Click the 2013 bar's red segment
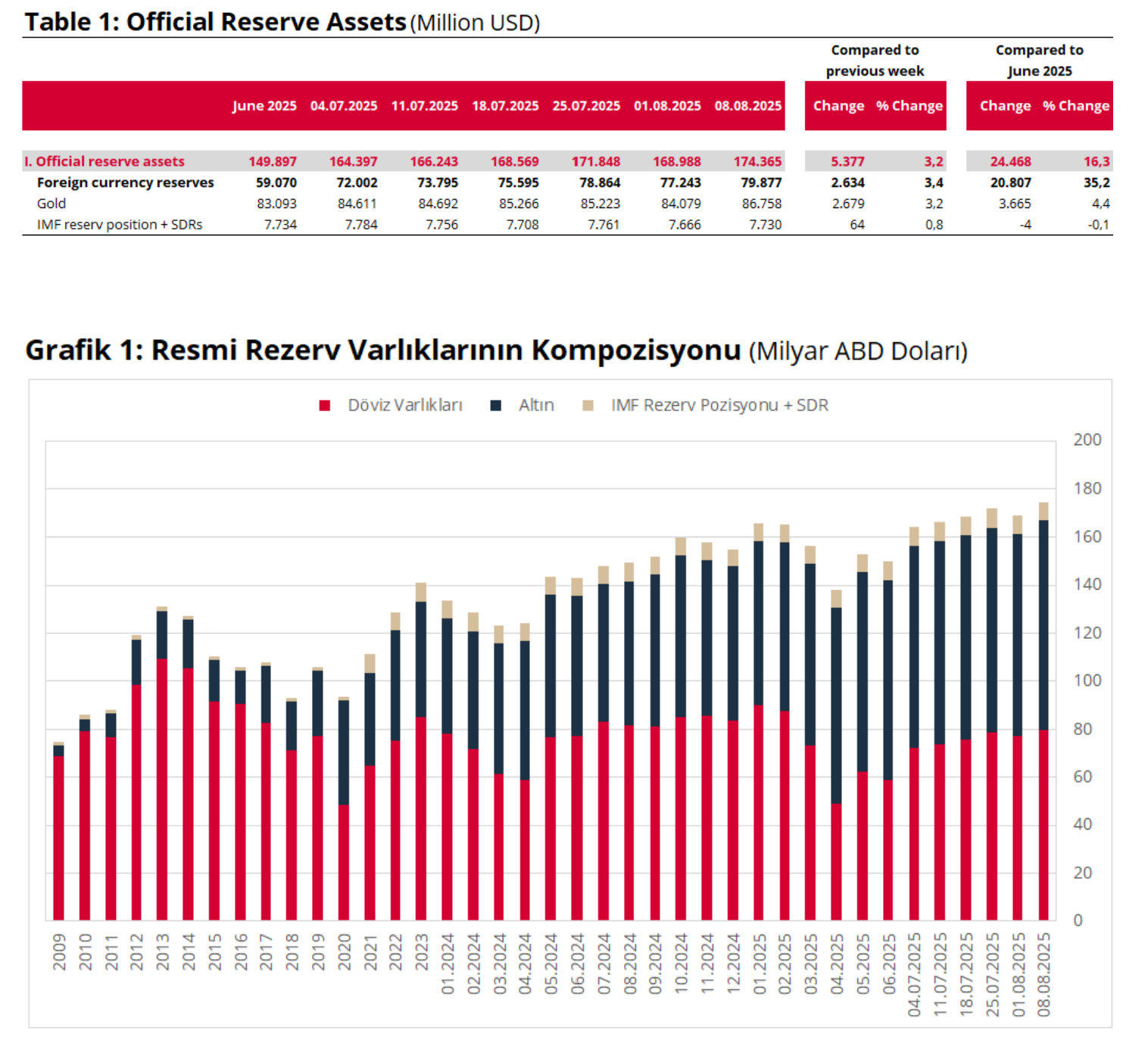Screen dimensions: 1148x1040 coord(162,787)
